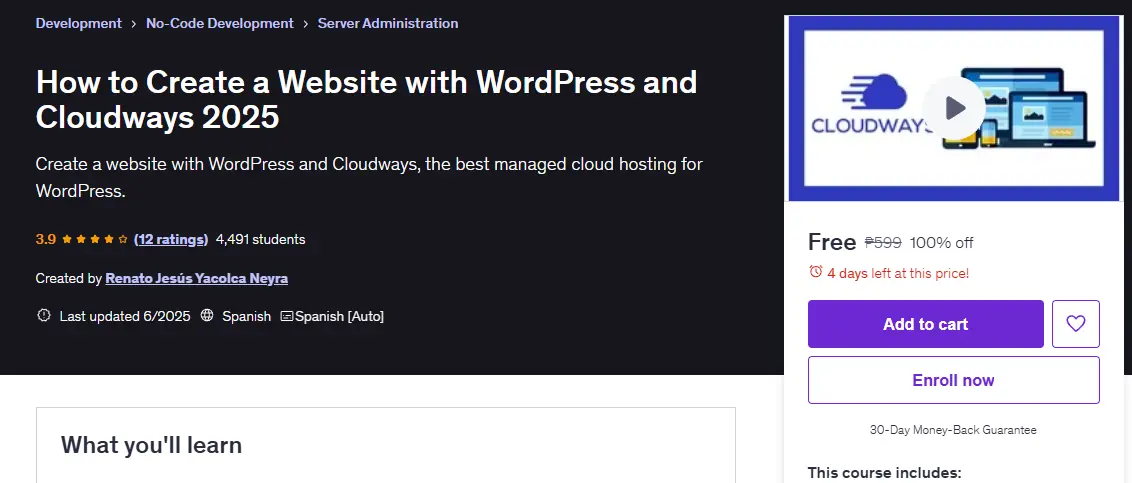Click 30-Day Money-Back Guarantee text
Viewport: 1132px width, 483px height.
coord(953,430)
